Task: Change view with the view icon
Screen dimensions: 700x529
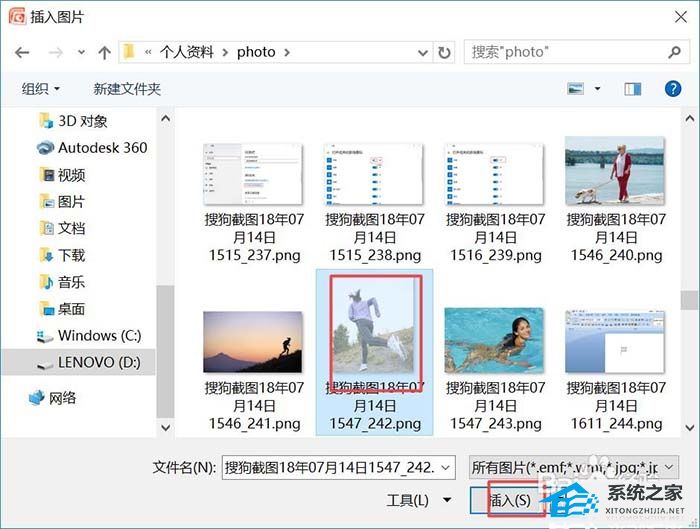Action: click(575, 89)
